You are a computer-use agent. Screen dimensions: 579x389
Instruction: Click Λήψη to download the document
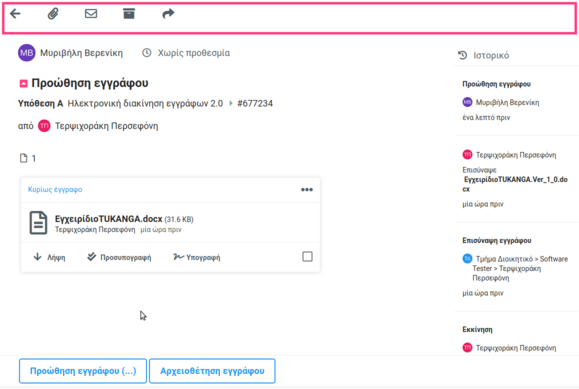pos(49,257)
